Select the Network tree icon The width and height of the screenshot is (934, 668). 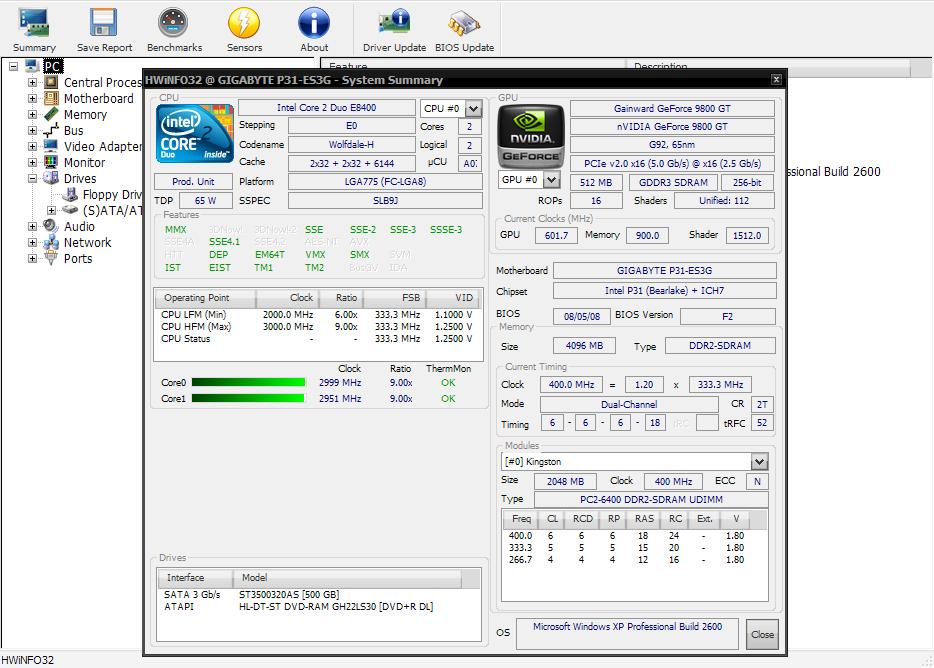click(51, 243)
